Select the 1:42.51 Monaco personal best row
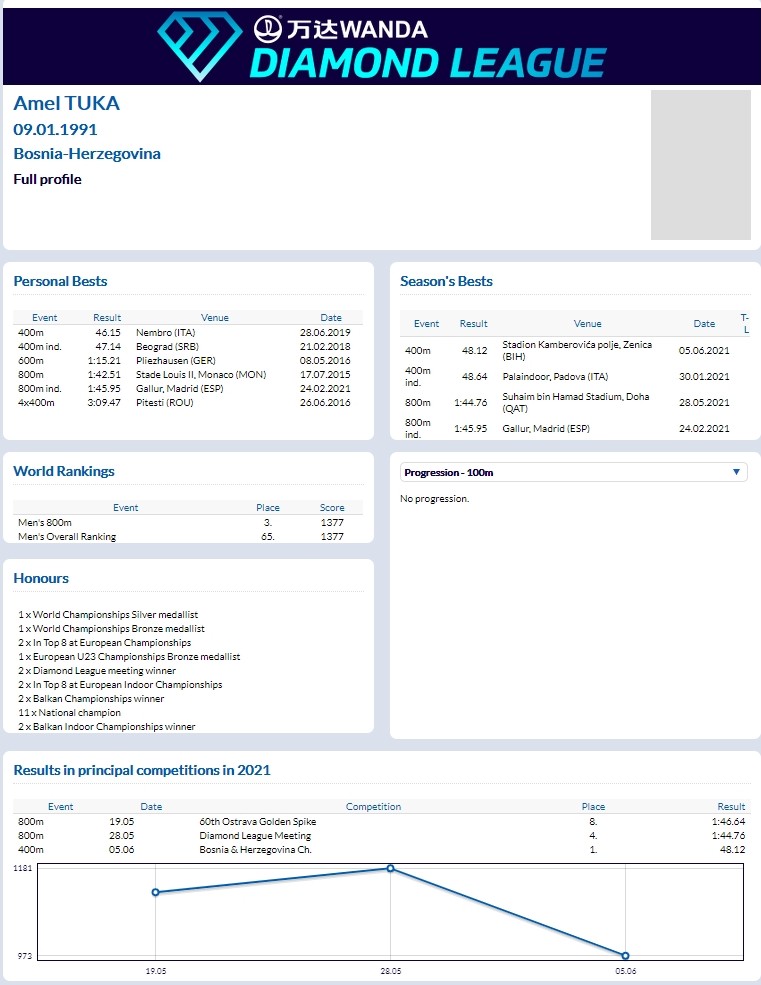Viewport: 761px width, 985px height. click(187, 374)
